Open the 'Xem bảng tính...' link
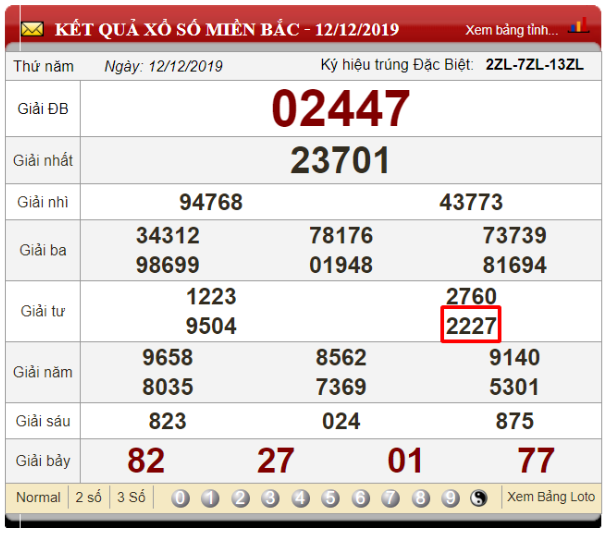The height and width of the screenshot is (535, 615). [x=512, y=29]
